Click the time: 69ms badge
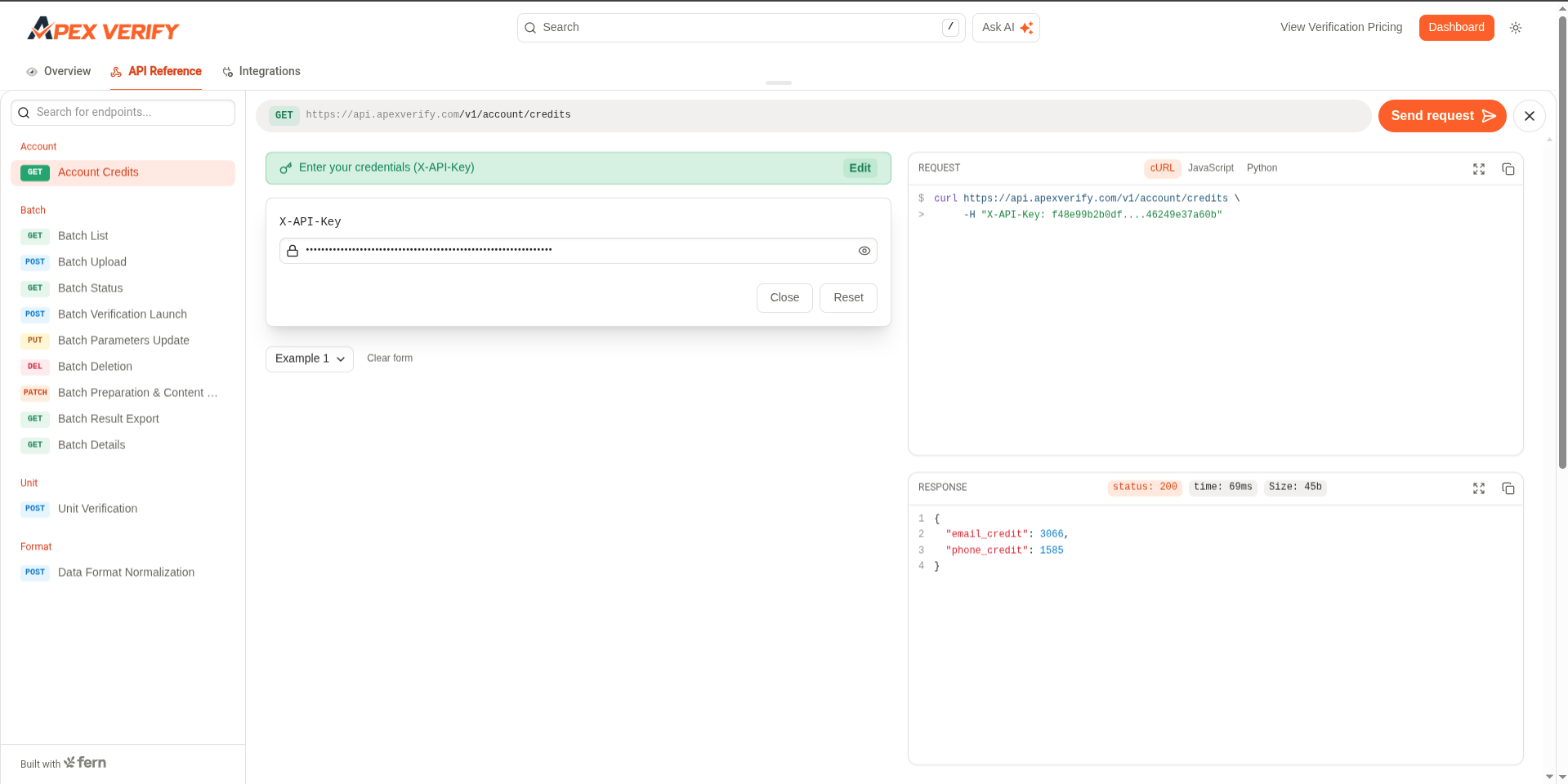 (x=1222, y=487)
